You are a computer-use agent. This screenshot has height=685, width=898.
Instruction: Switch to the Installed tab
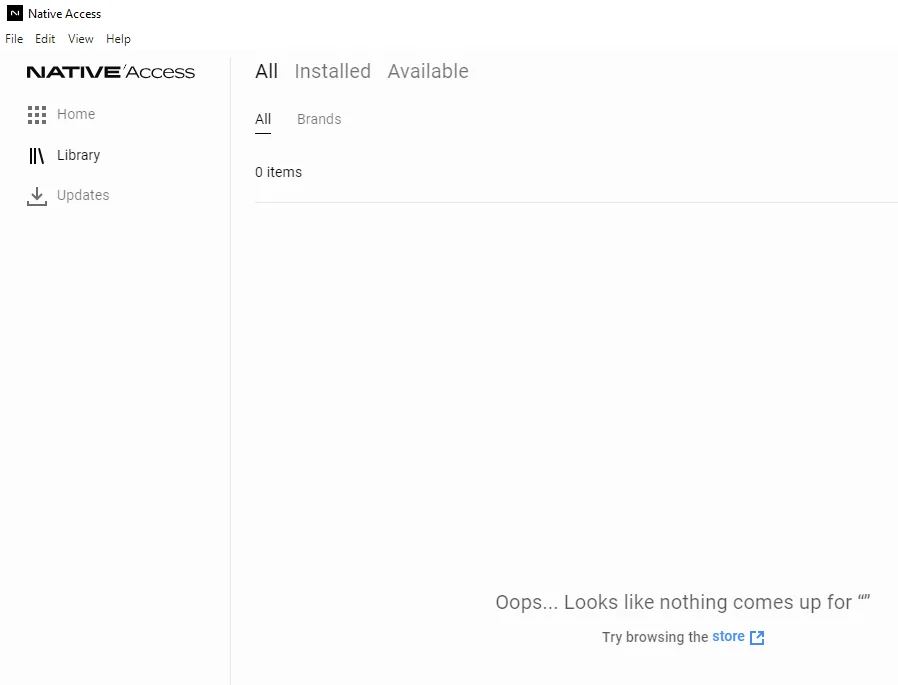(x=333, y=71)
